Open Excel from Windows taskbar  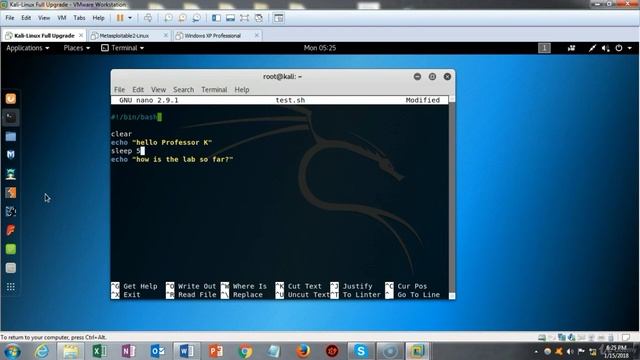(x=99, y=351)
